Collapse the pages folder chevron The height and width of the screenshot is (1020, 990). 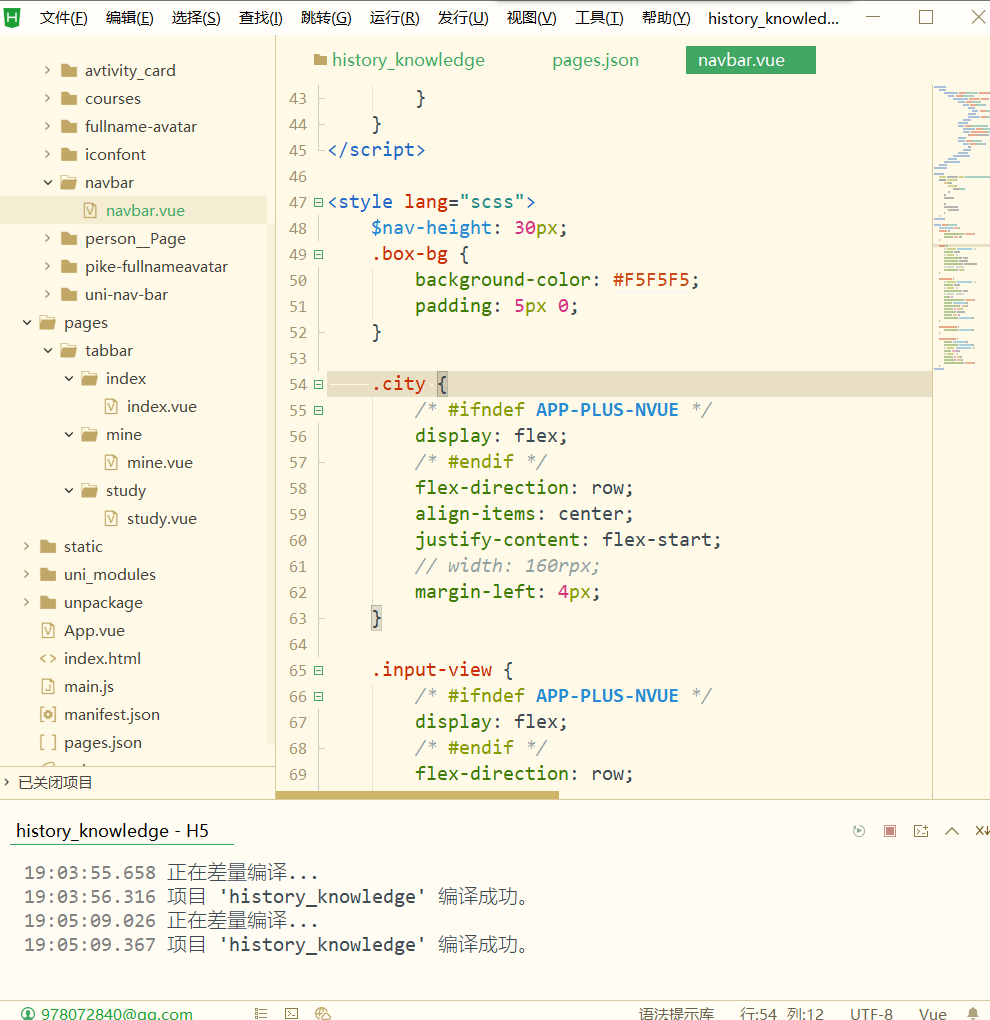[27, 322]
